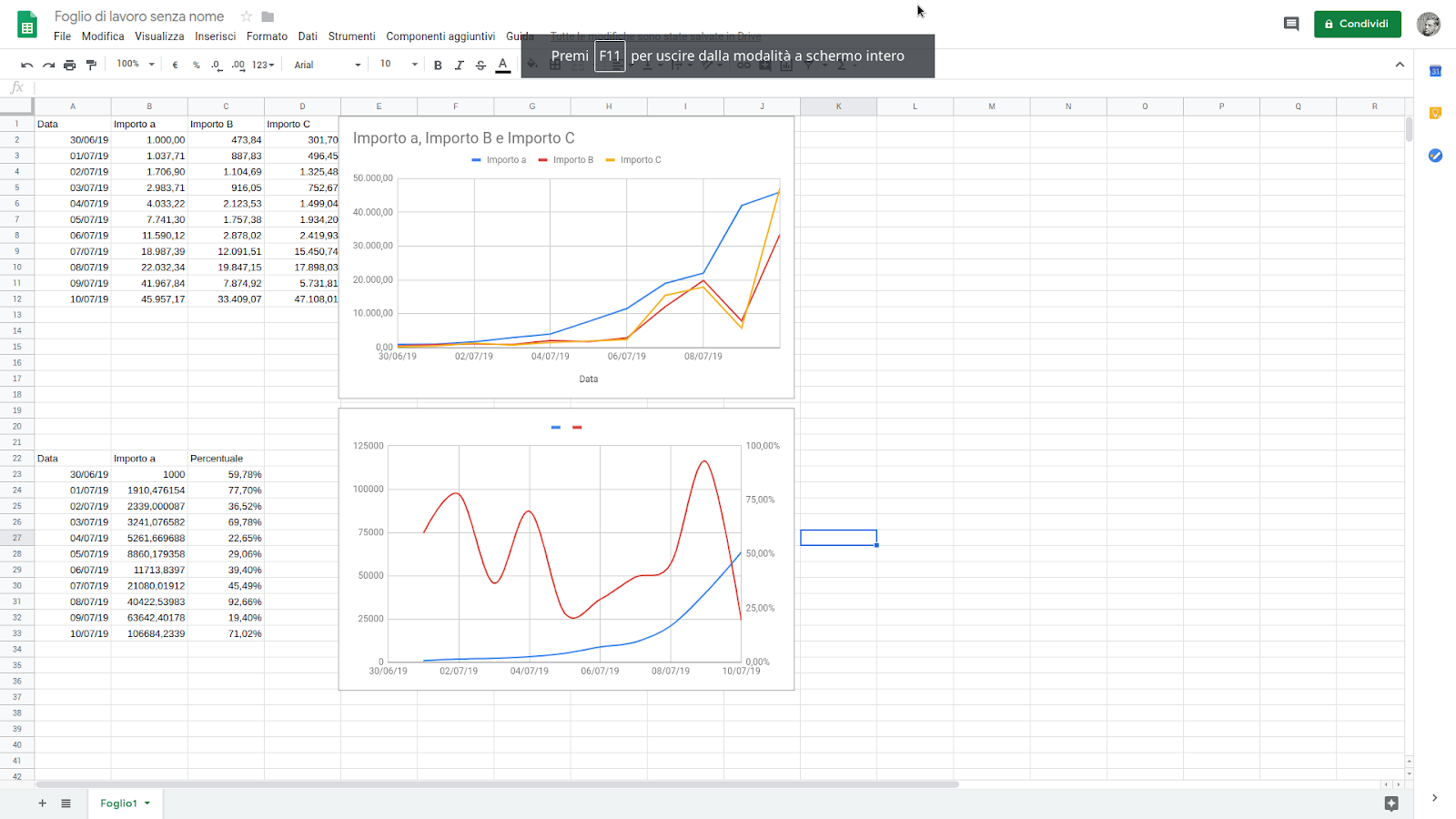Select cell with value 45.957,17
The width and height of the screenshot is (1456, 819).
149,299
